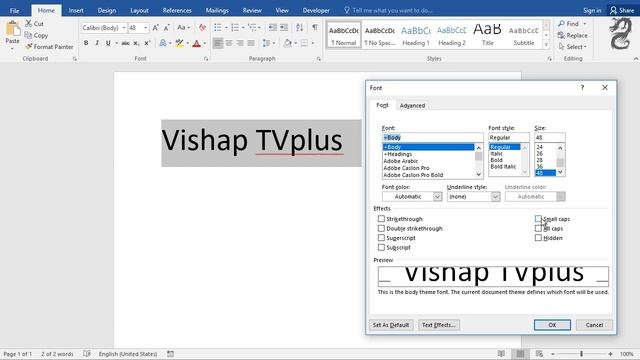The width and height of the screenshot is (640, 360).
Task: Click the Font name input field in dialog
Action: [433, 138]
